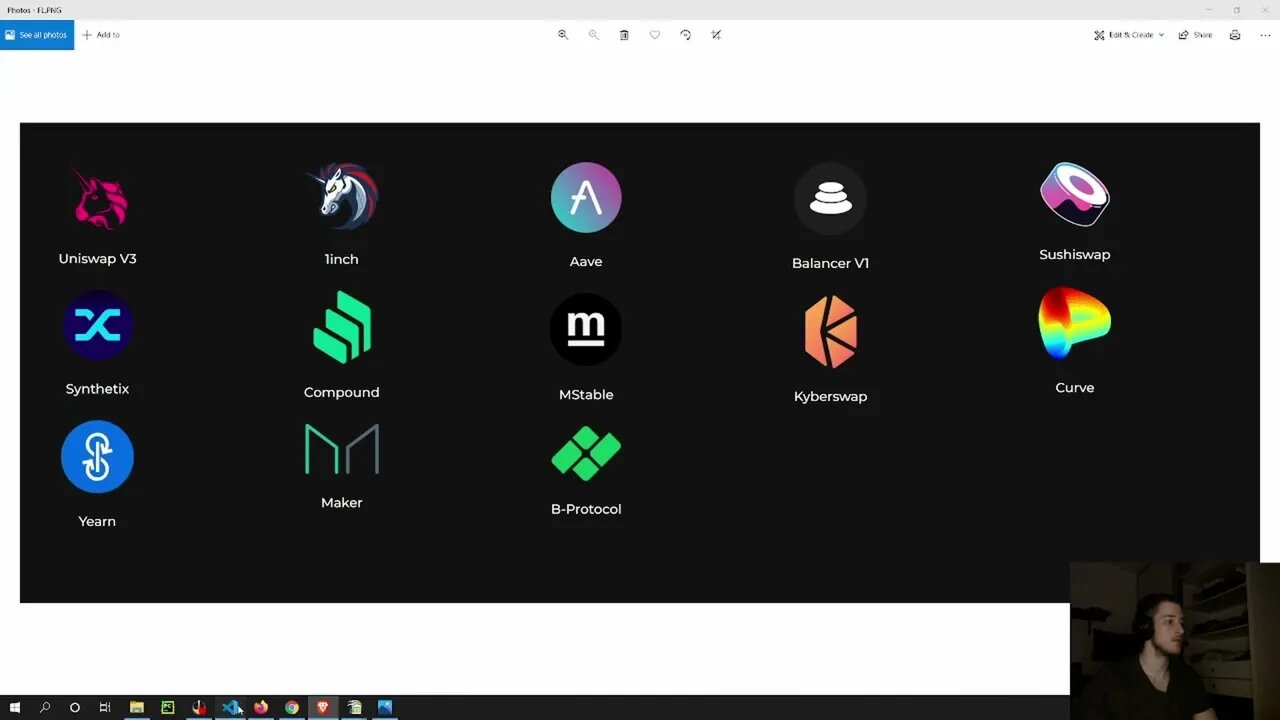This screenshot has width=1280, height=720.
Task: Open Brave browser from the taskbar
Action: pyautogui.click(x=323, y=707)
